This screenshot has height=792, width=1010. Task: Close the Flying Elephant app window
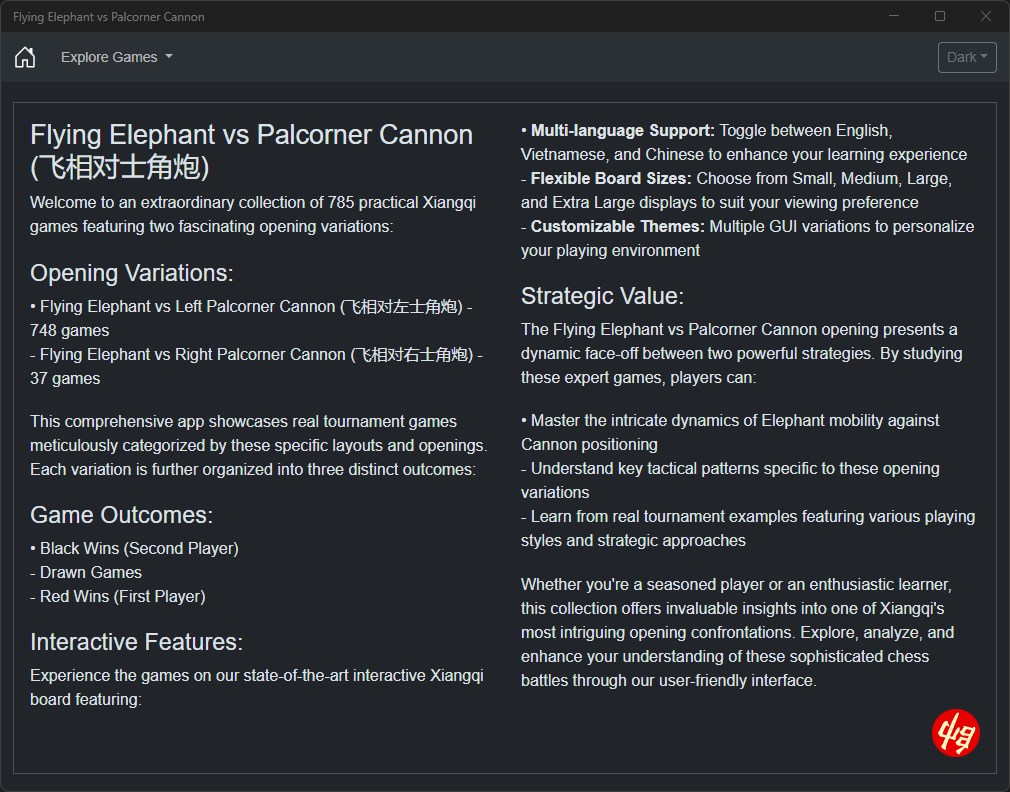(986, 16)
